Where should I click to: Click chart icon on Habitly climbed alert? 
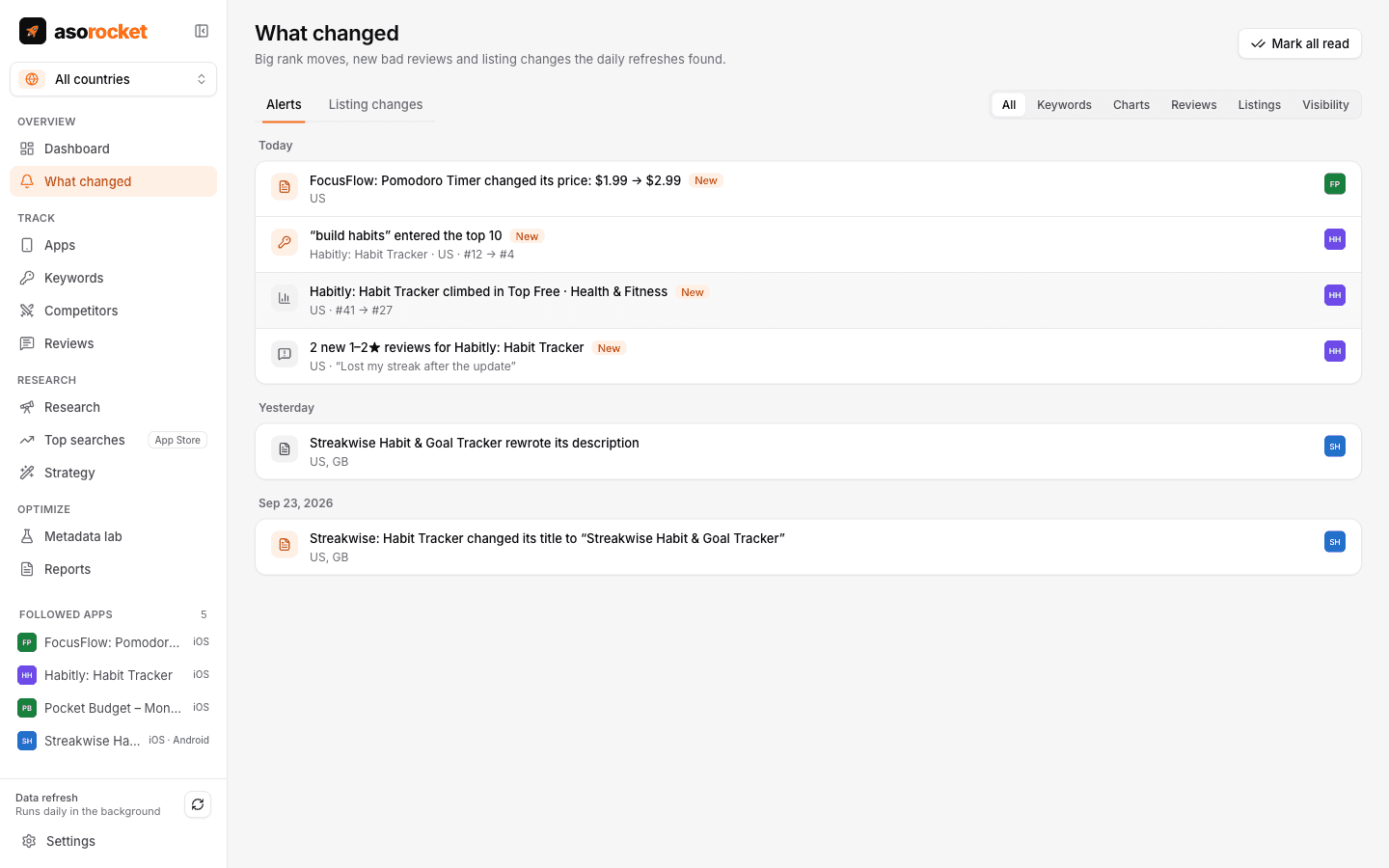pyautogui.click(x=285, y=299)
